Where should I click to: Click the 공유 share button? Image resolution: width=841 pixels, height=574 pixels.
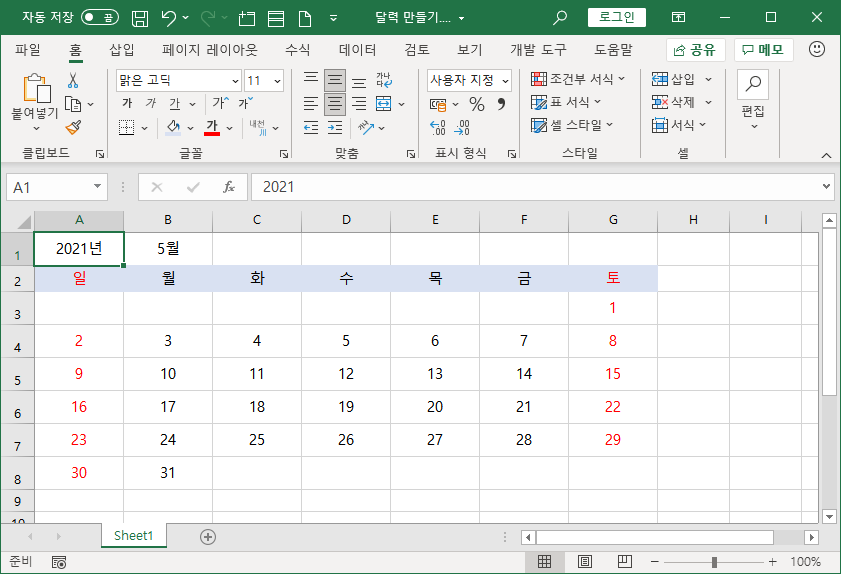[x=696, y=50]
